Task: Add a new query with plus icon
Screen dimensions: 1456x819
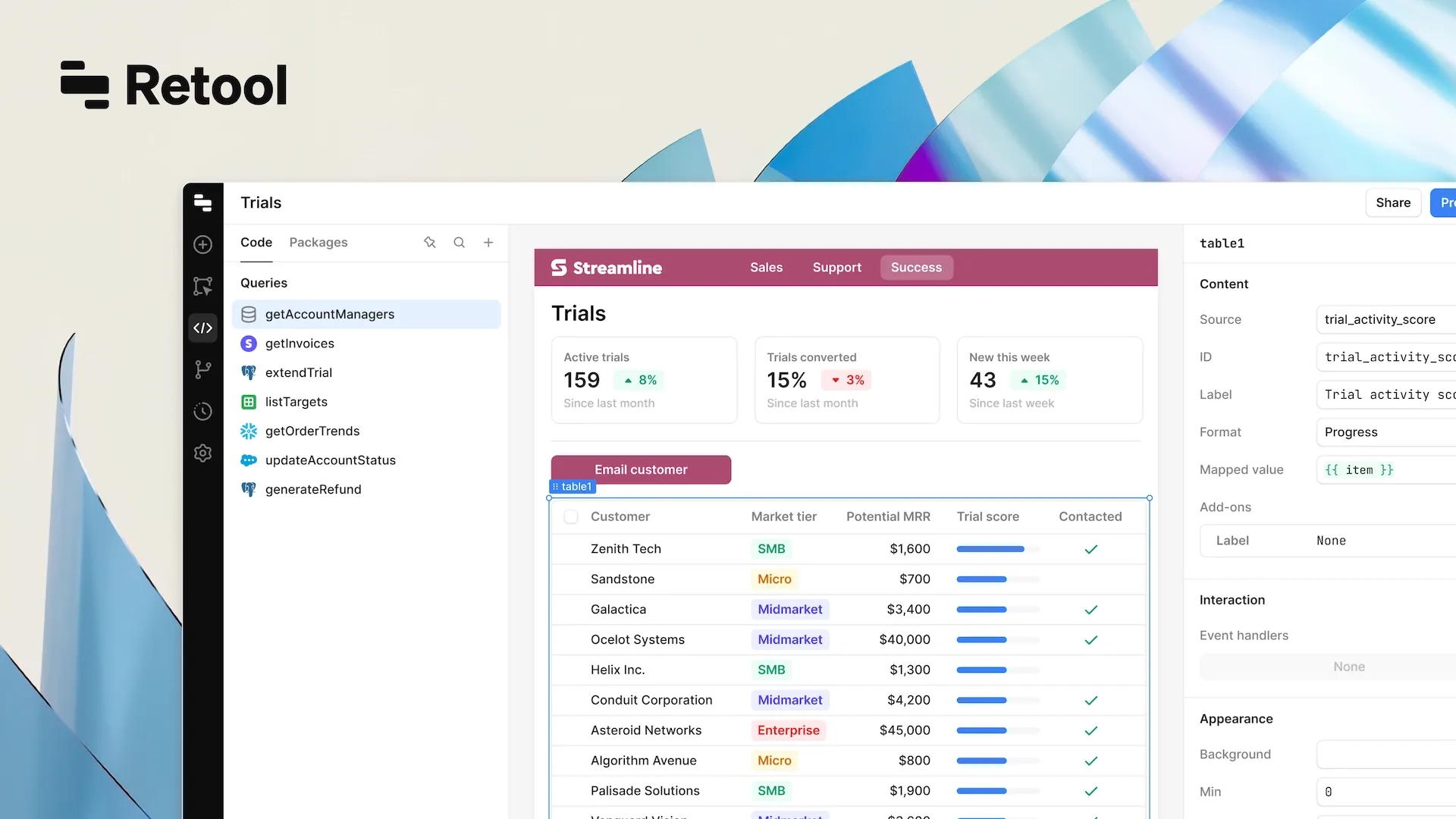Action: [488, 243]
